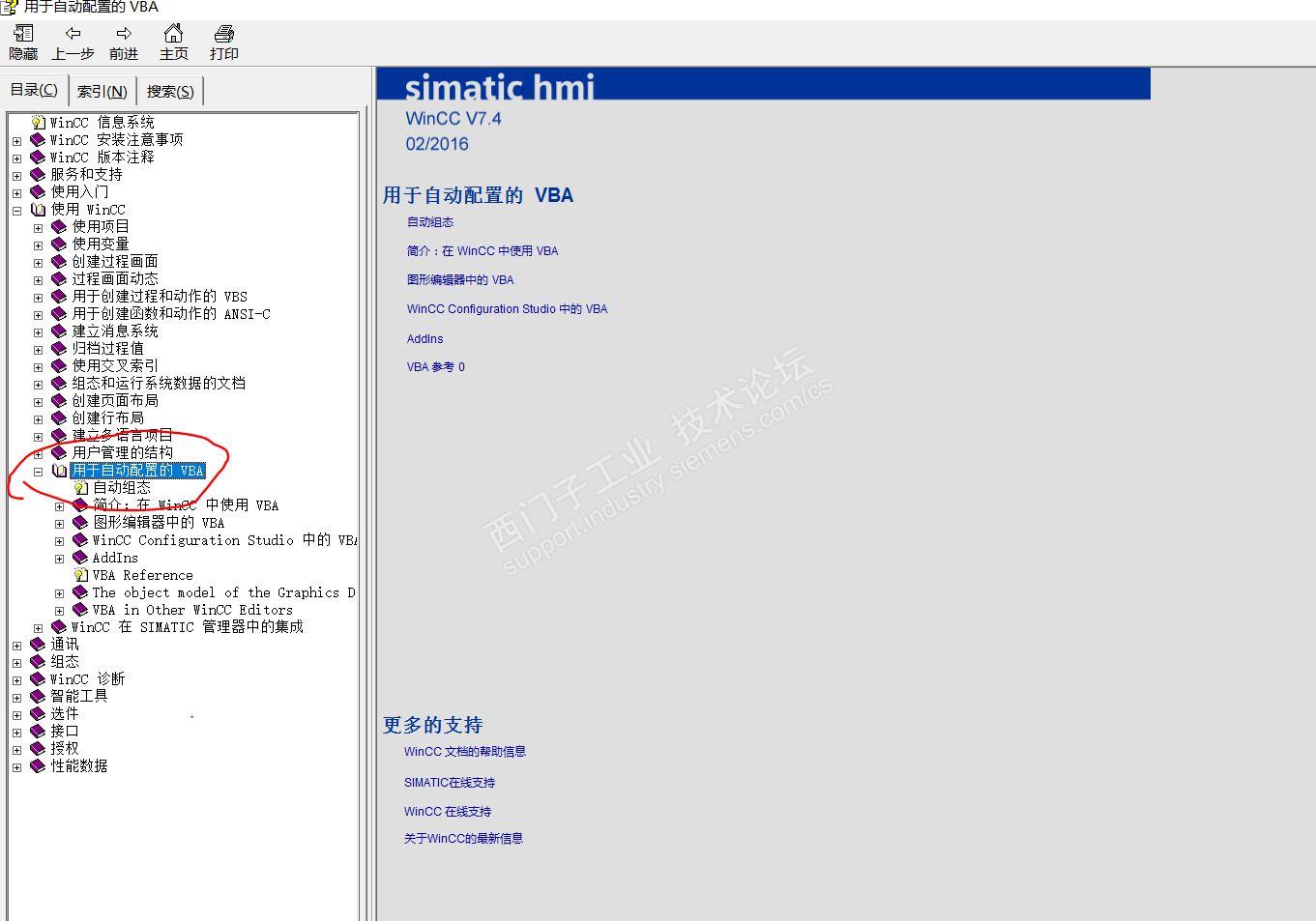Click the topic icon beside VBA Reference
This screenshot has height=921, width=1316.
coord(81,575)
